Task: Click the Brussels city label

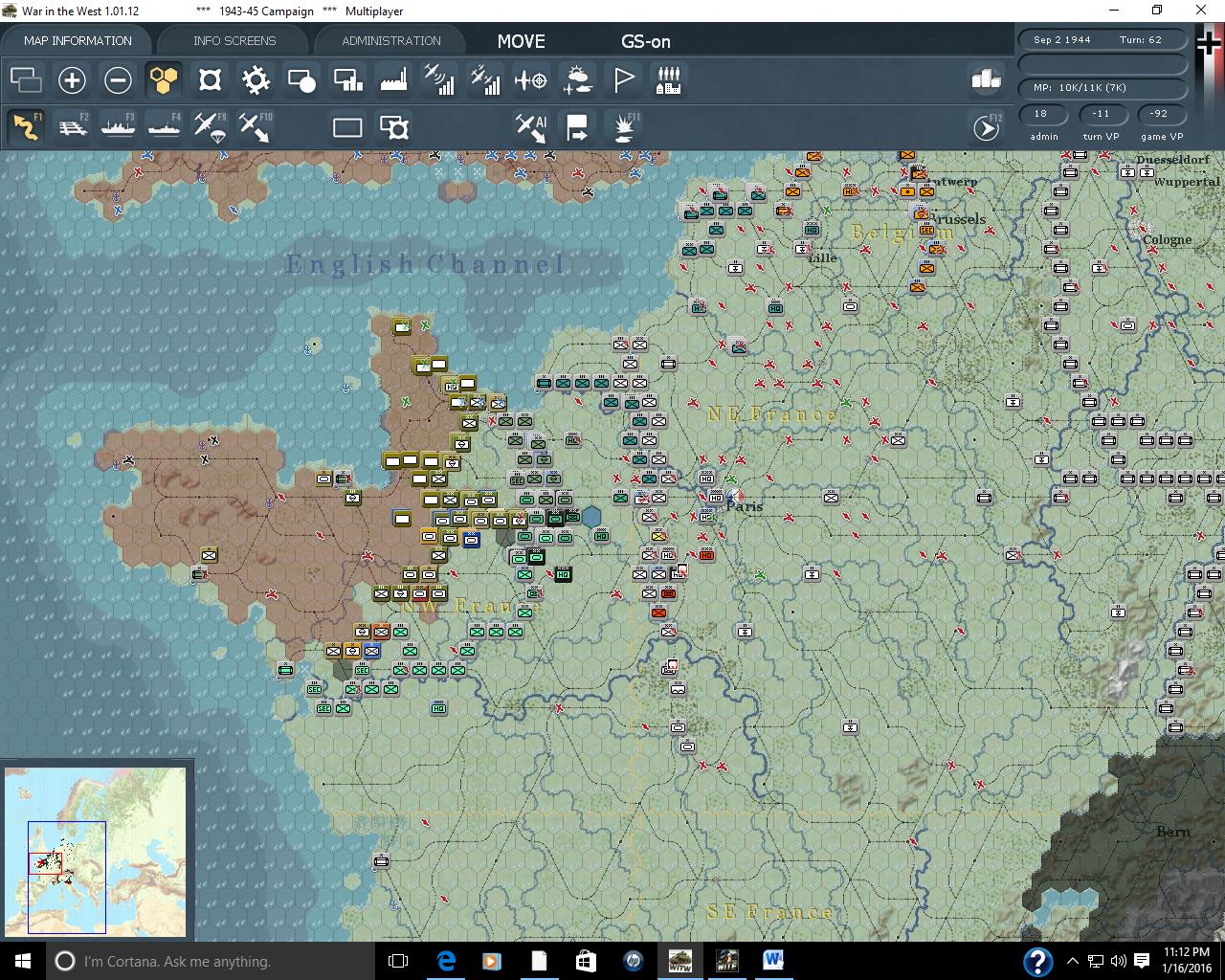Action: click(x=957, y=219)
